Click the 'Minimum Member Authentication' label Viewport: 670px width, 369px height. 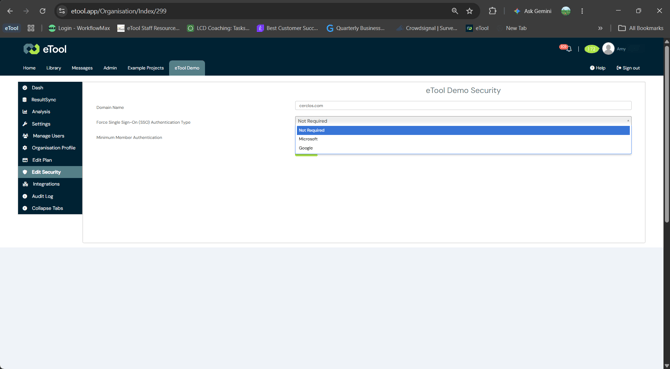pos(129,138)
